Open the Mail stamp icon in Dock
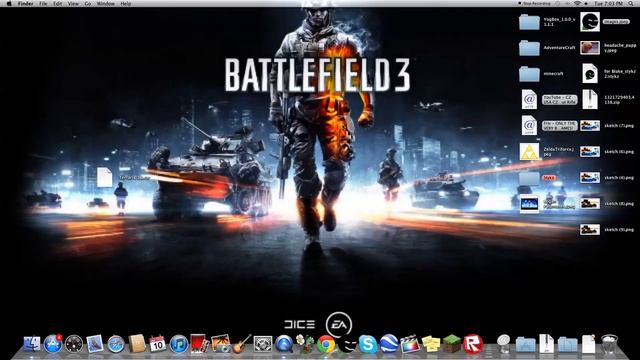Screen dimensions: 640x360 pos(95,344)
